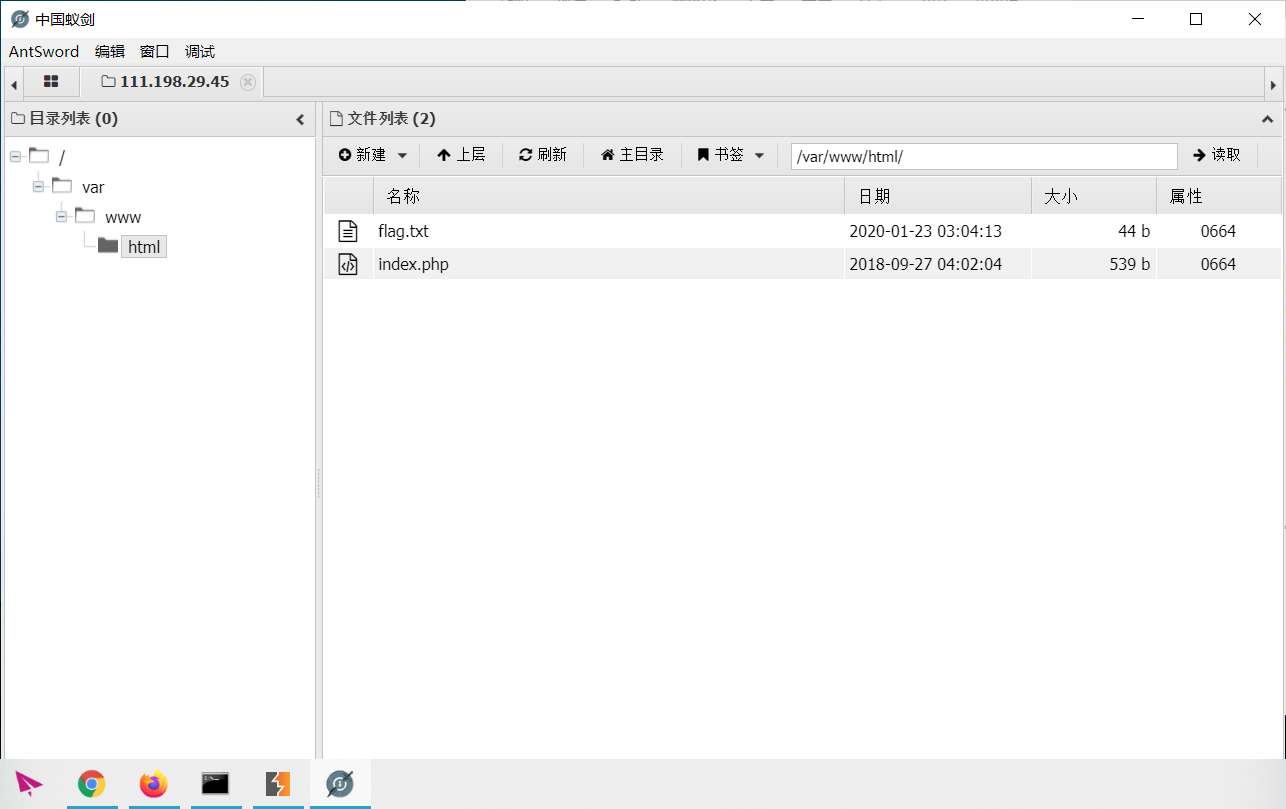Viewport: 1286px width, 809px height.
Task: Select the var folder in tree
Action: tap(93, 187)
